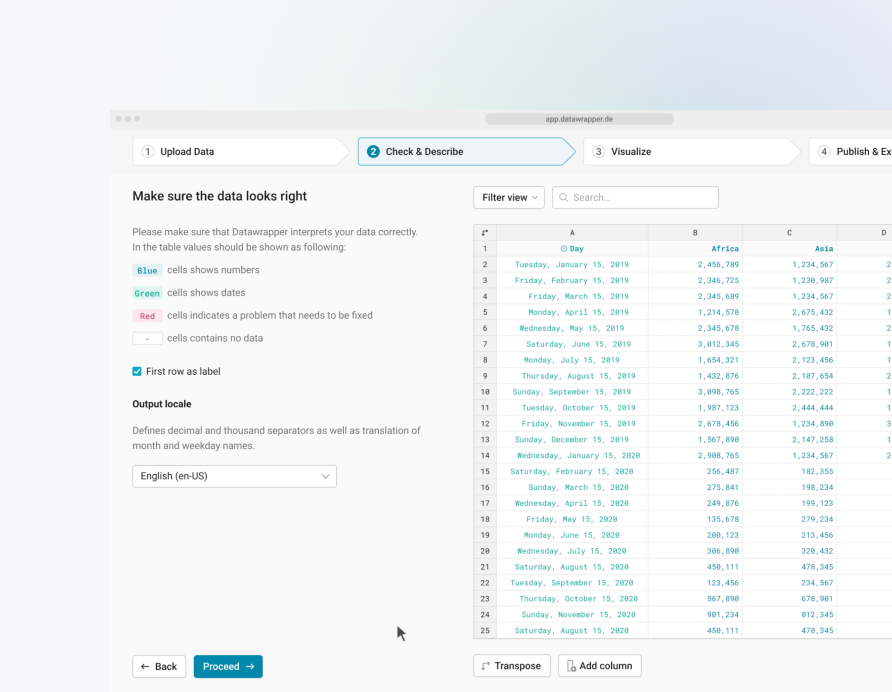Screen dimensions: 892x692
Task: Switch to the Visualize step
Action: [691, 151]
